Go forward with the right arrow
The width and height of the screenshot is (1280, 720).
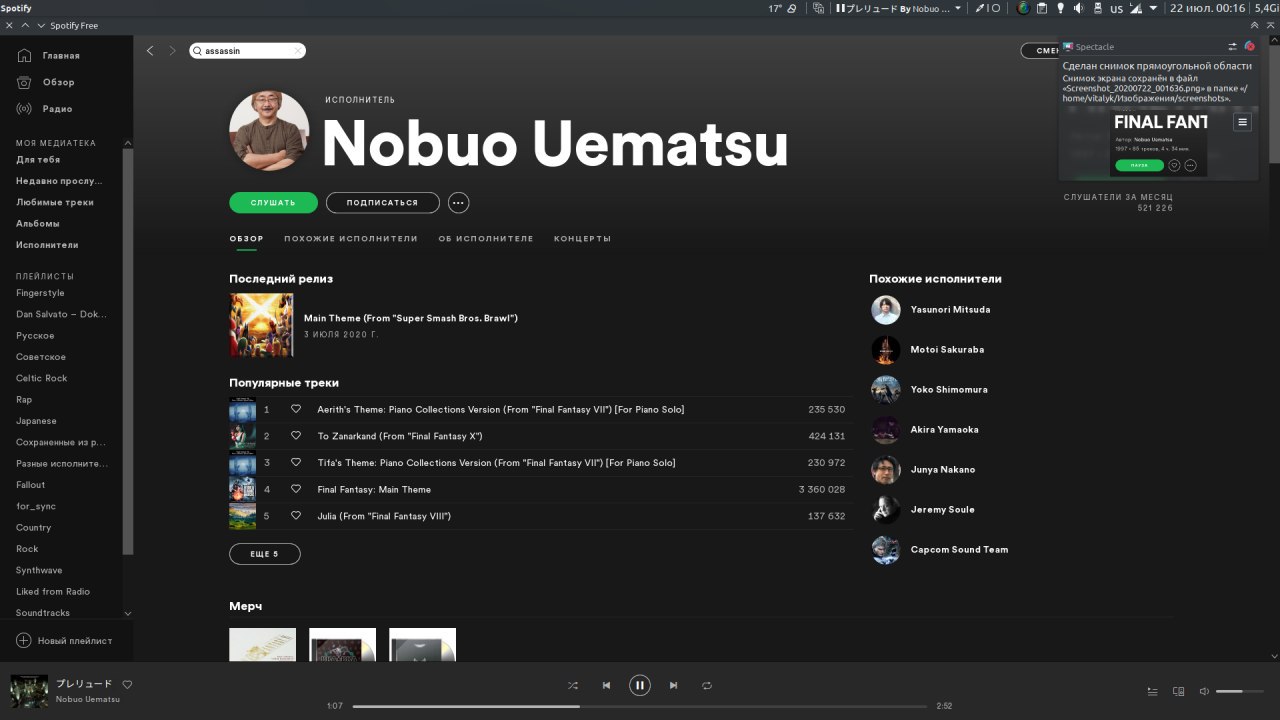tap(172, 51)
